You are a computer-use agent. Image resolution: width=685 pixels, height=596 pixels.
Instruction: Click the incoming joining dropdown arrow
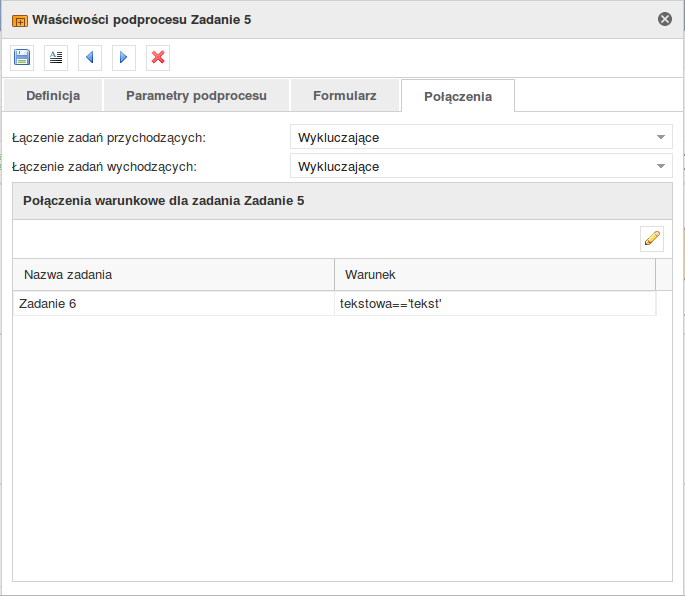click(x=661, y=137)
